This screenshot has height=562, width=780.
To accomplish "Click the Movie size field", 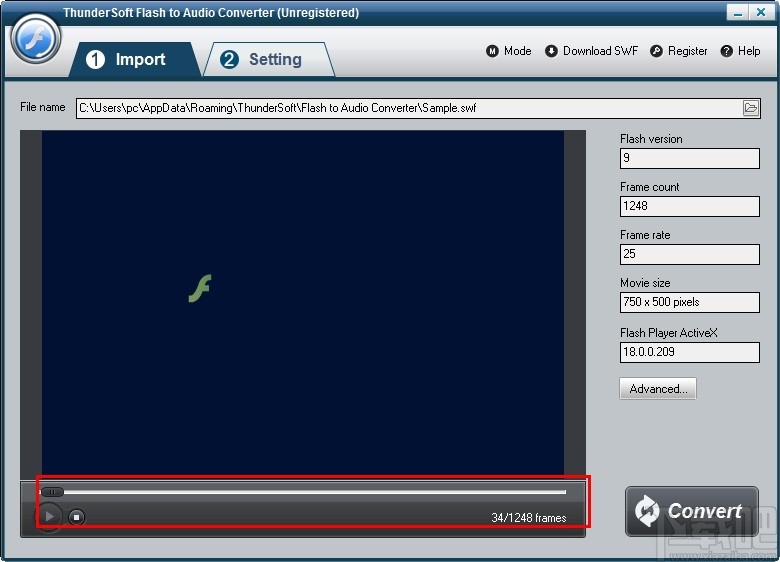I will click(689, 302).
